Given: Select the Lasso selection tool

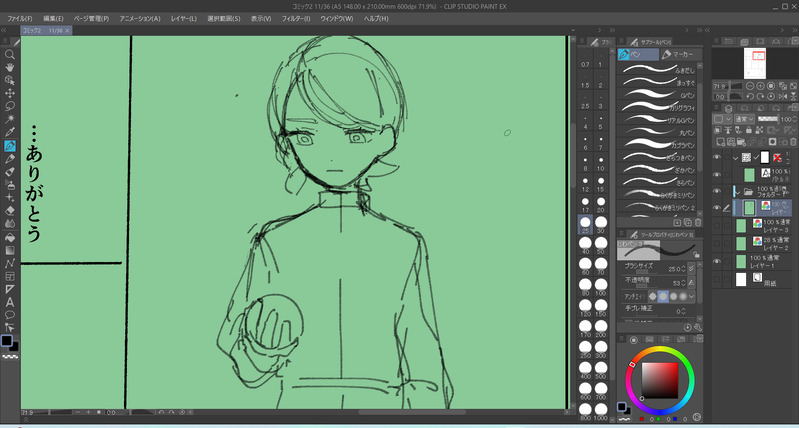Looking at the screenshot, I should pyautogui.click(x=10, y=106).
